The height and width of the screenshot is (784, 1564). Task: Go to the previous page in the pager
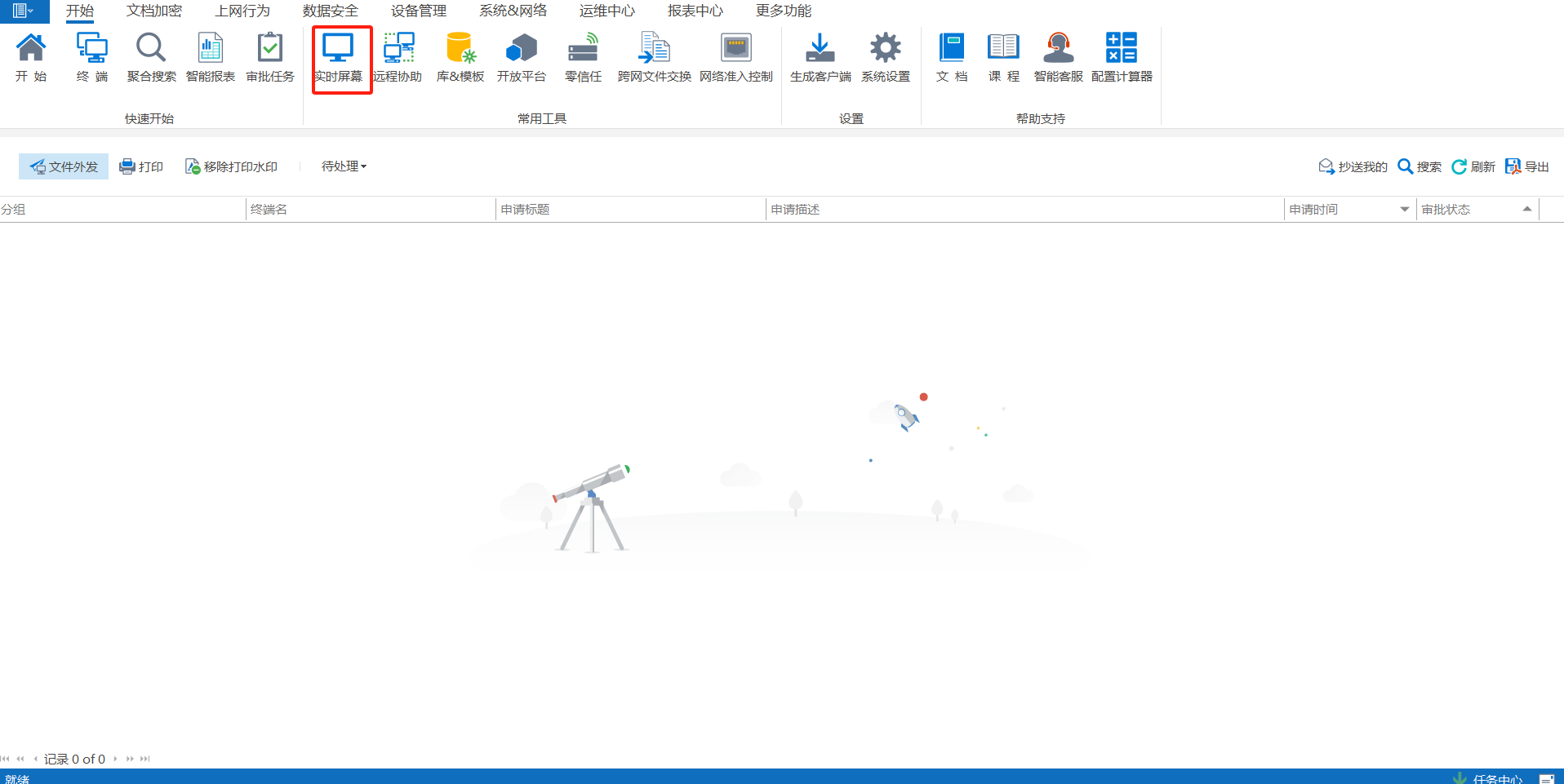click(20, 759)
